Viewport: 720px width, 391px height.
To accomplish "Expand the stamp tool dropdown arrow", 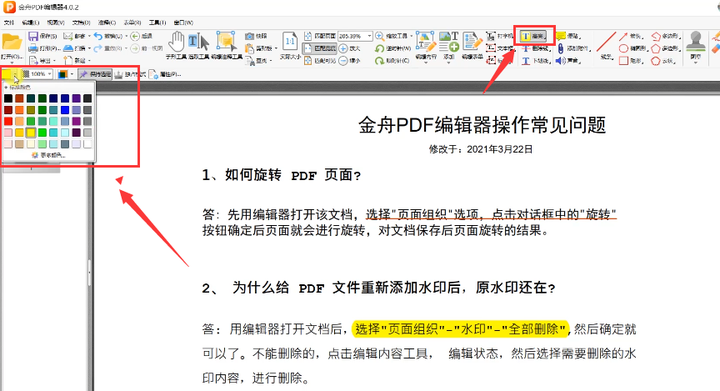I will 696,63.
